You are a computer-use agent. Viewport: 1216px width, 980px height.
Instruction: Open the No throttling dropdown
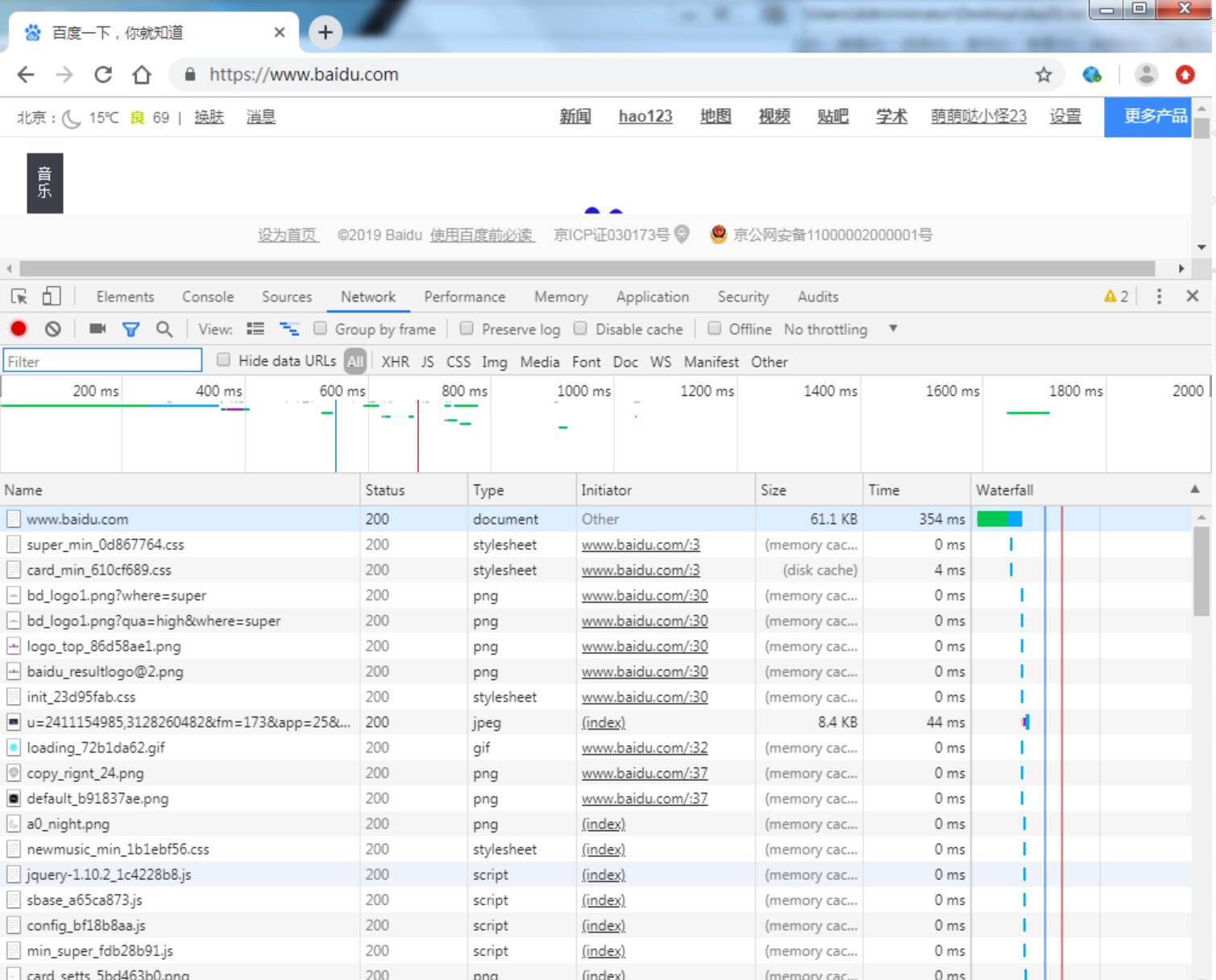[x=840, y=329]
